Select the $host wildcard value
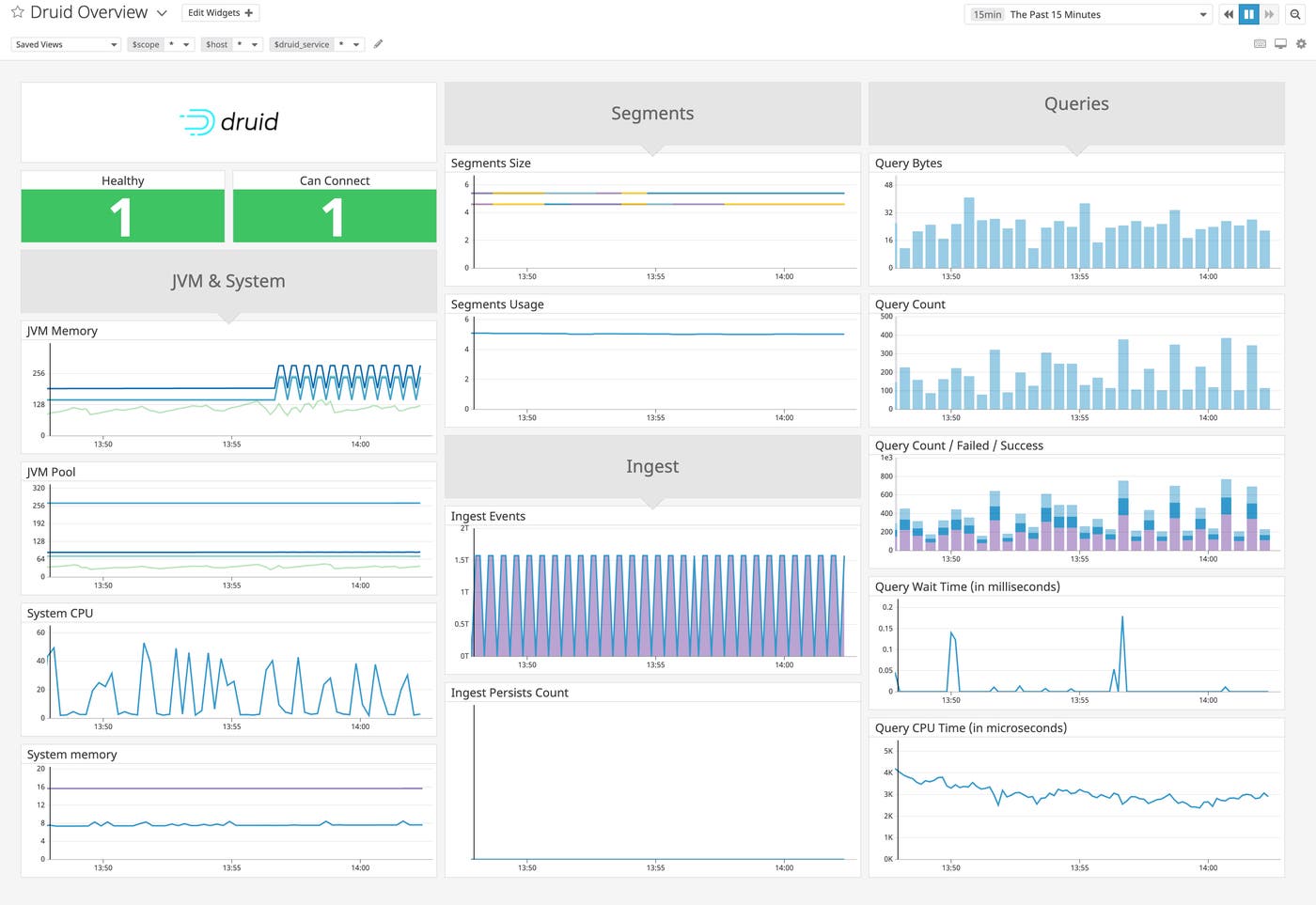Screen dimensions: 1316x905 (x=240, y=44)
